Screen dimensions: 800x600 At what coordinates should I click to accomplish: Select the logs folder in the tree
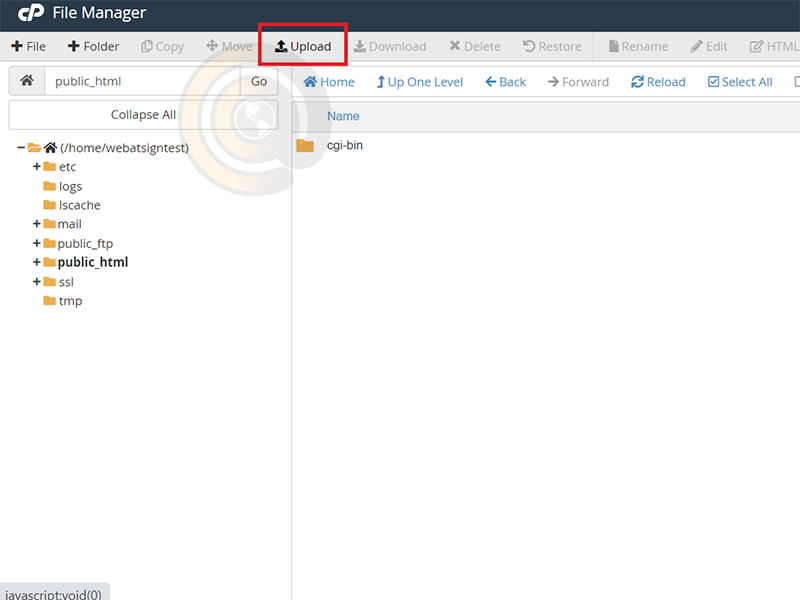pyautogui.click(x=70, y=186)
